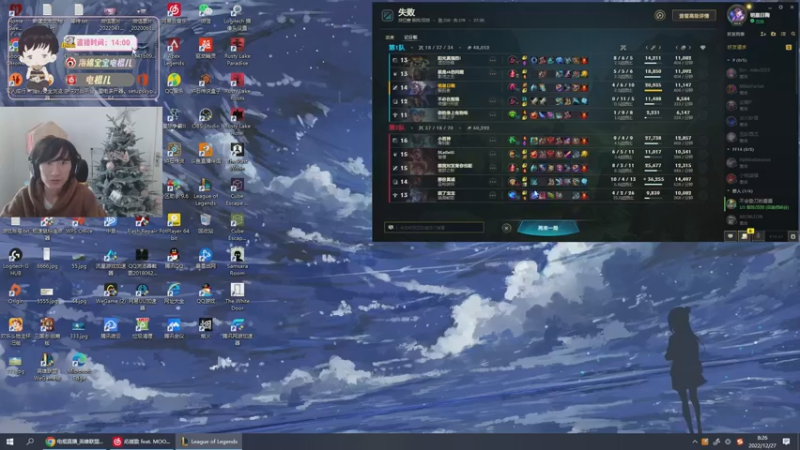Click the new folder icon in friends panel
This screenshot has width=800, height=450.
pos(773,34)
